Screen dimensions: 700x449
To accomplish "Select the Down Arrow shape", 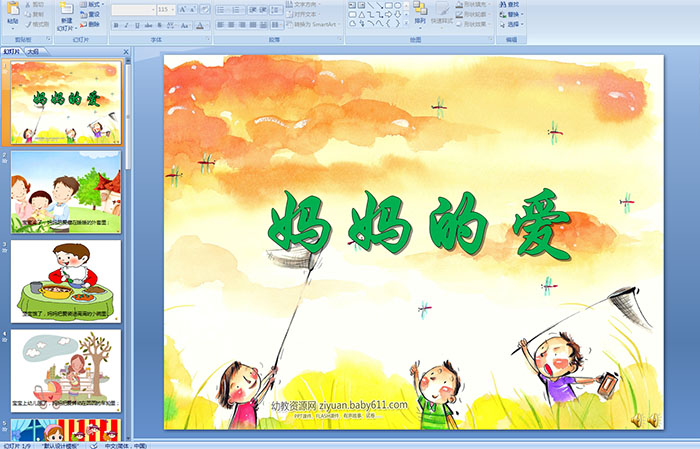I will point(397,15).
